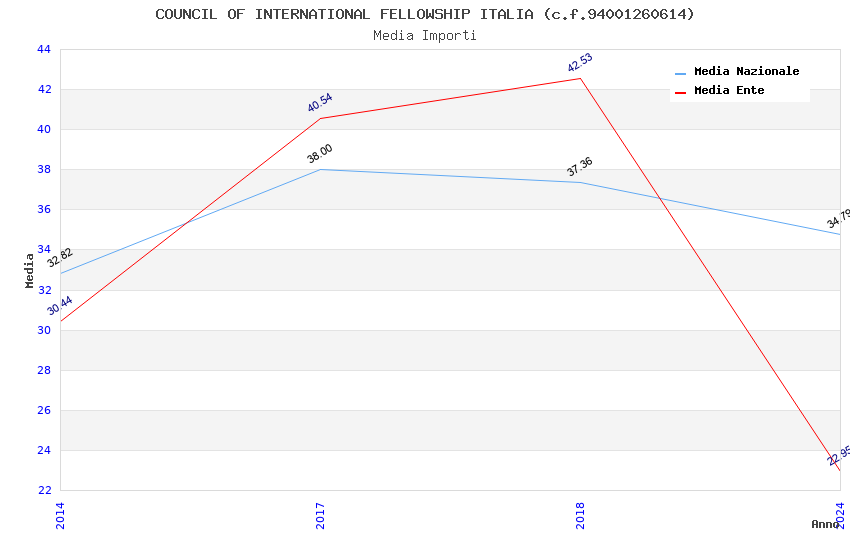850x550 pixels.
Task: Click the 37.36 data label for 2018
Action: 580,166
